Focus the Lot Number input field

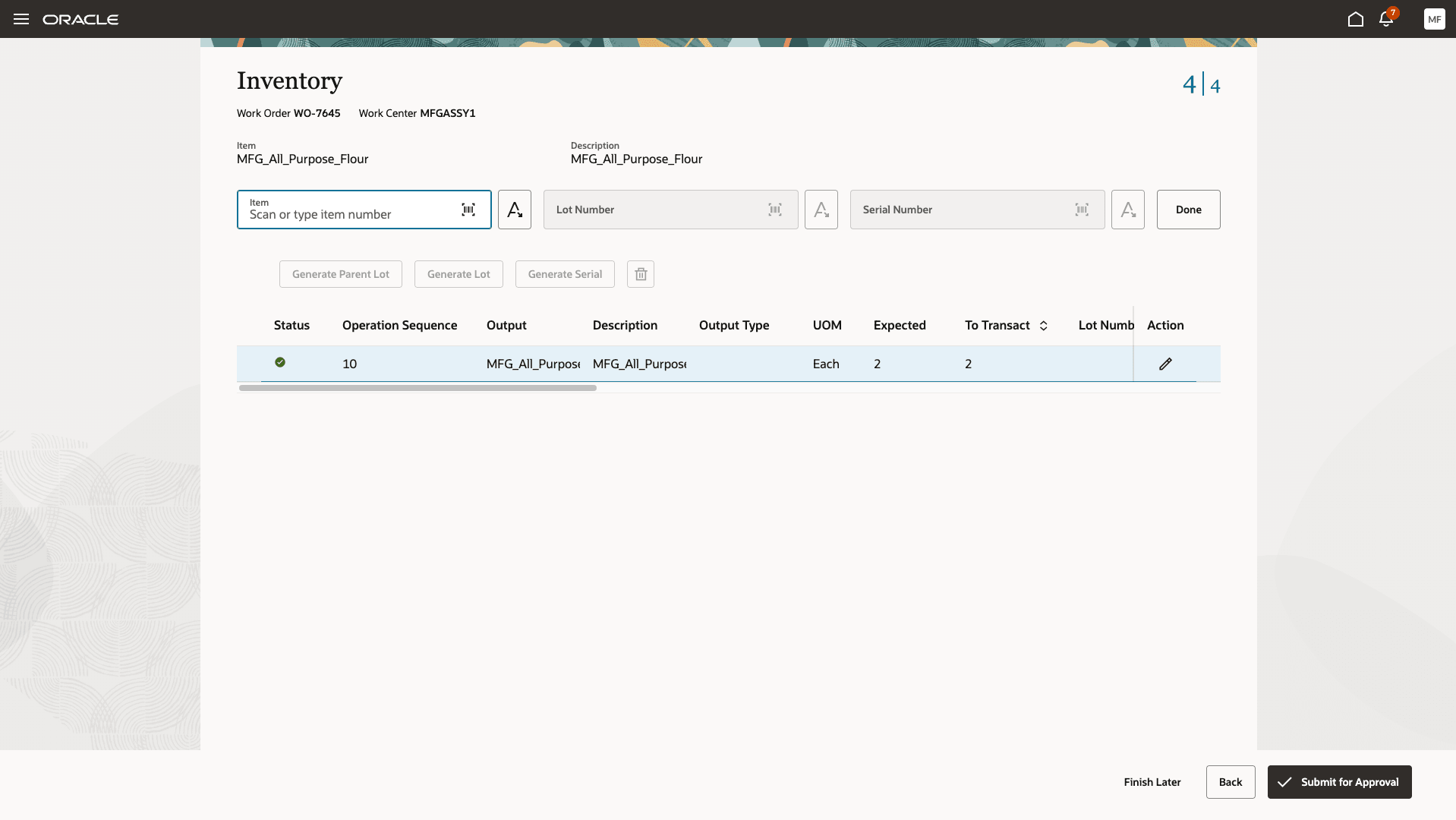coord(671,210)
